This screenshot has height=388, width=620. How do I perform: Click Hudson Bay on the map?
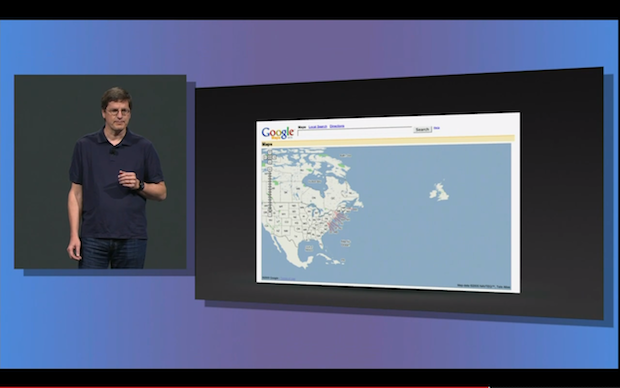[x=315, y=180]
